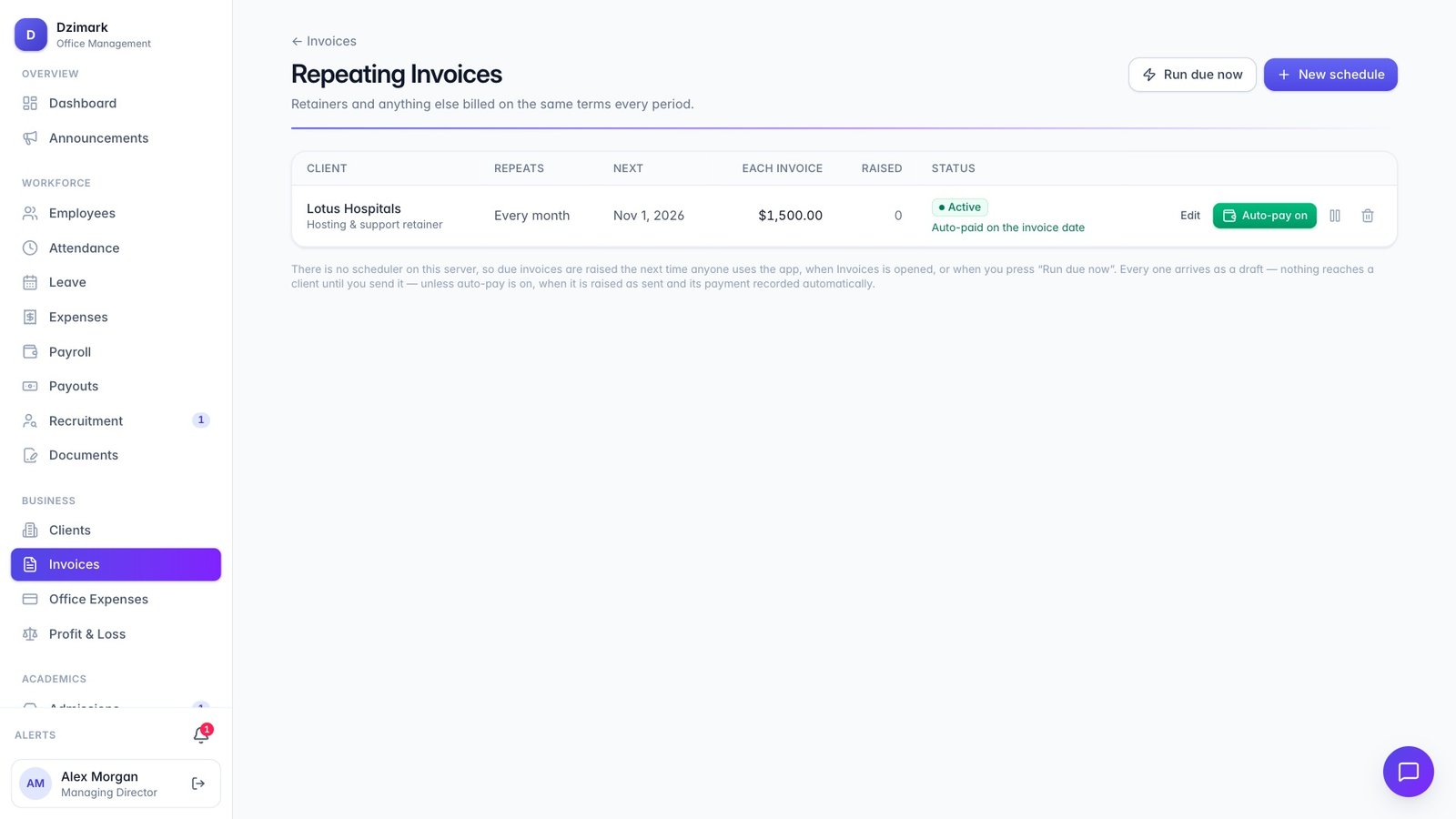Click Run due now button

[1192, 75]
